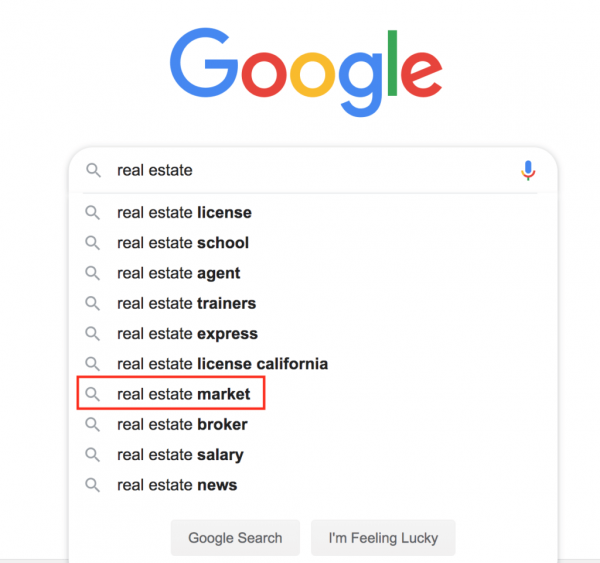Click the magnifier icon beside "real estate agent"
Screen dimensions: 600x563
[x=93, y=273]
